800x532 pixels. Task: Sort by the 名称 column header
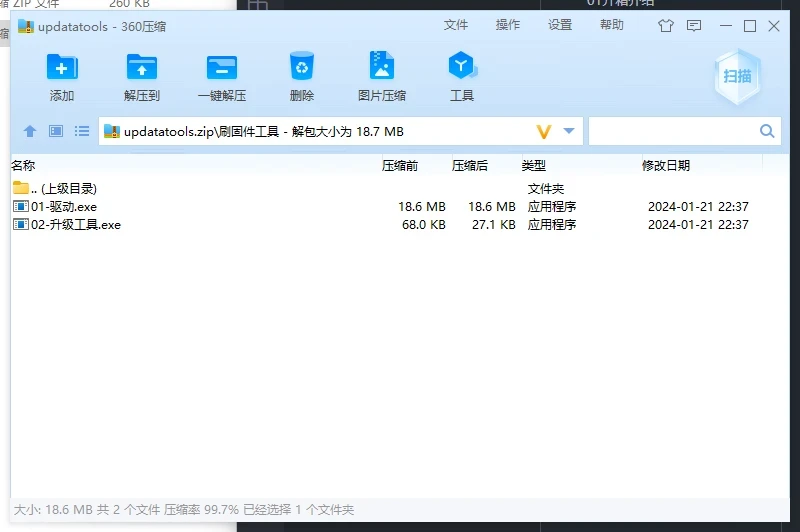tap(23, 165)
